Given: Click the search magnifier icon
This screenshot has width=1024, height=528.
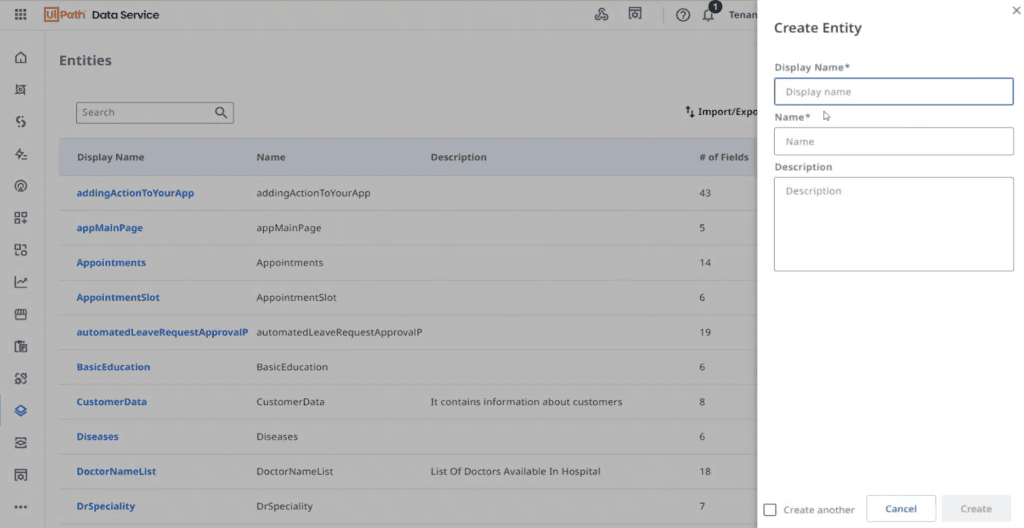Looking at the screenshot, I should (x=221, y=112).
